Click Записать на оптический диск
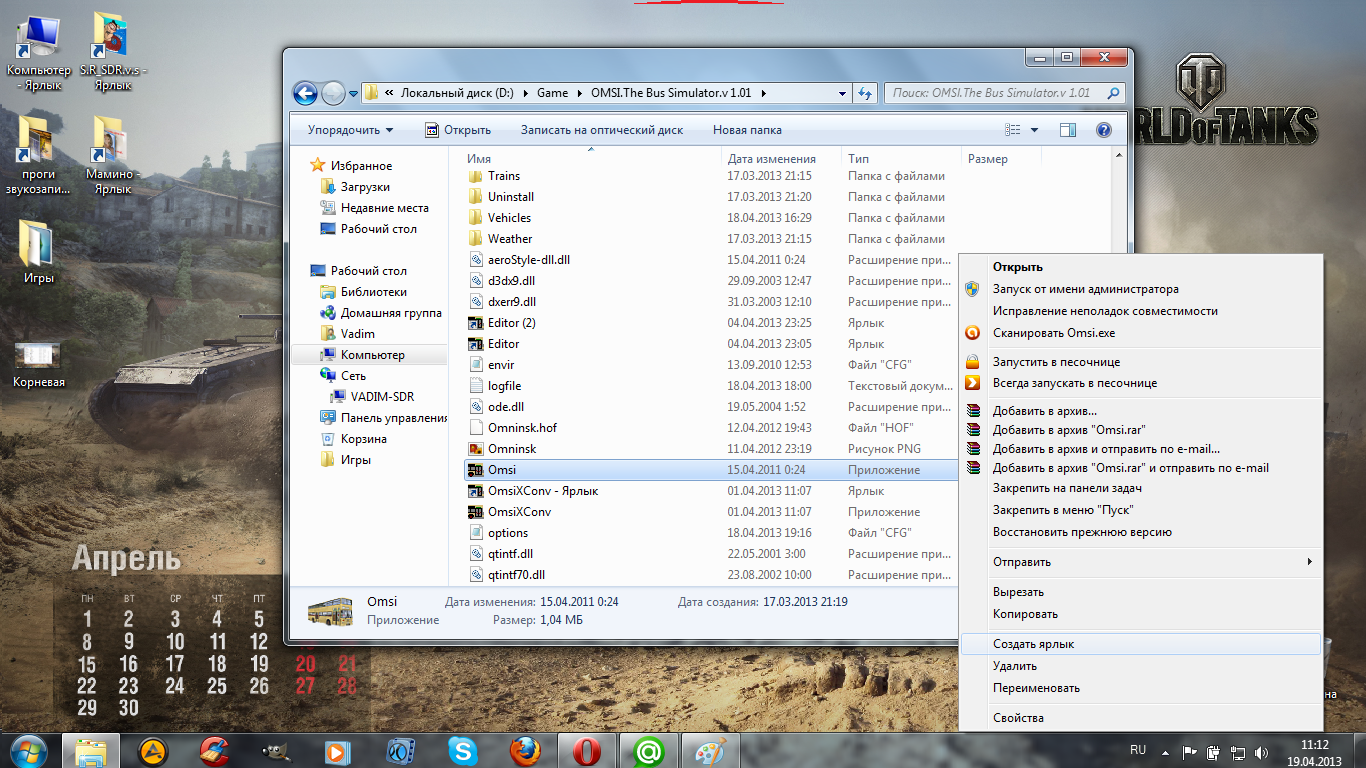 pyautogui.click(x=602, y=130)
